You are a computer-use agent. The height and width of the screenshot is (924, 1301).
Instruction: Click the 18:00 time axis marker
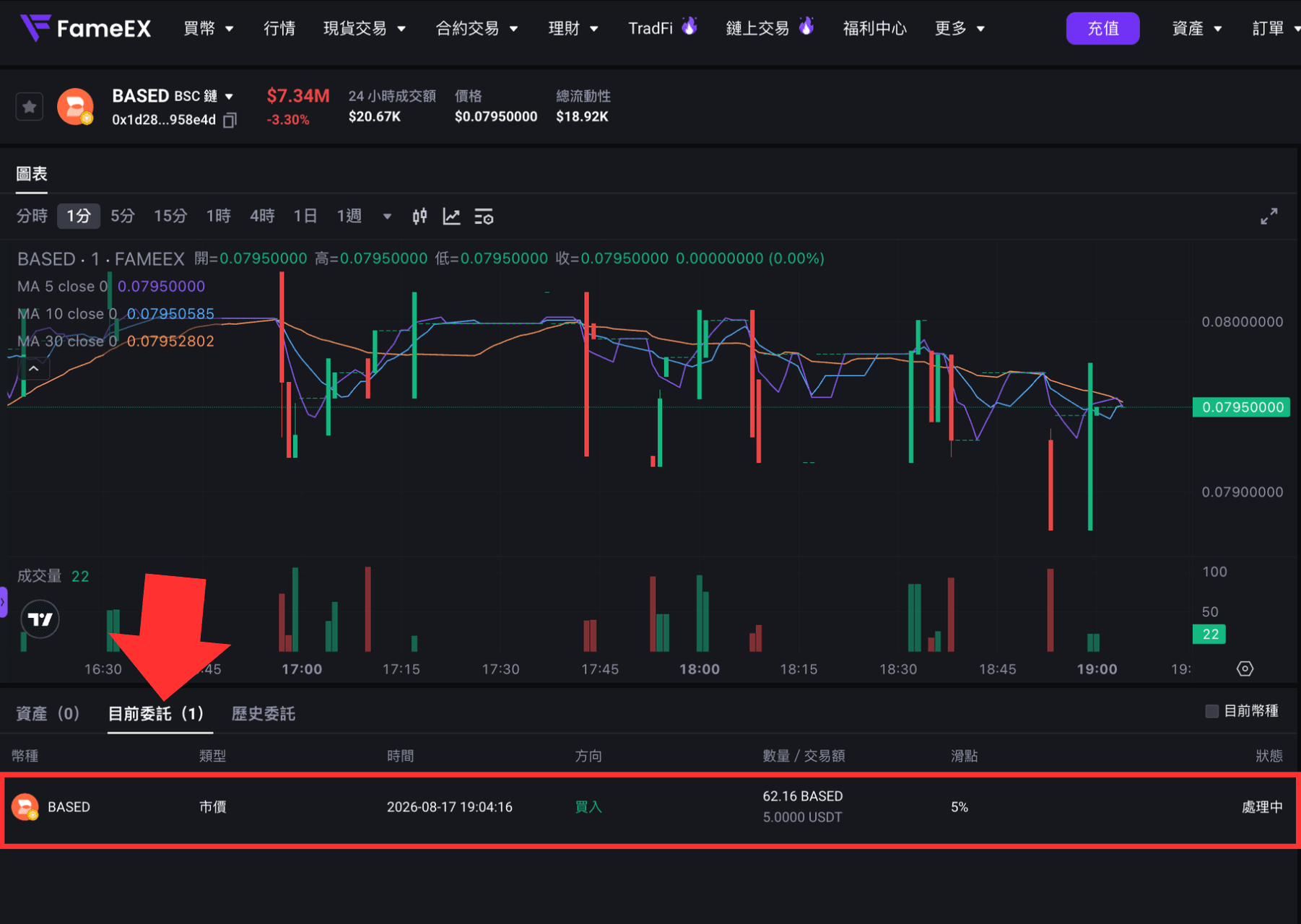[699, 669]
